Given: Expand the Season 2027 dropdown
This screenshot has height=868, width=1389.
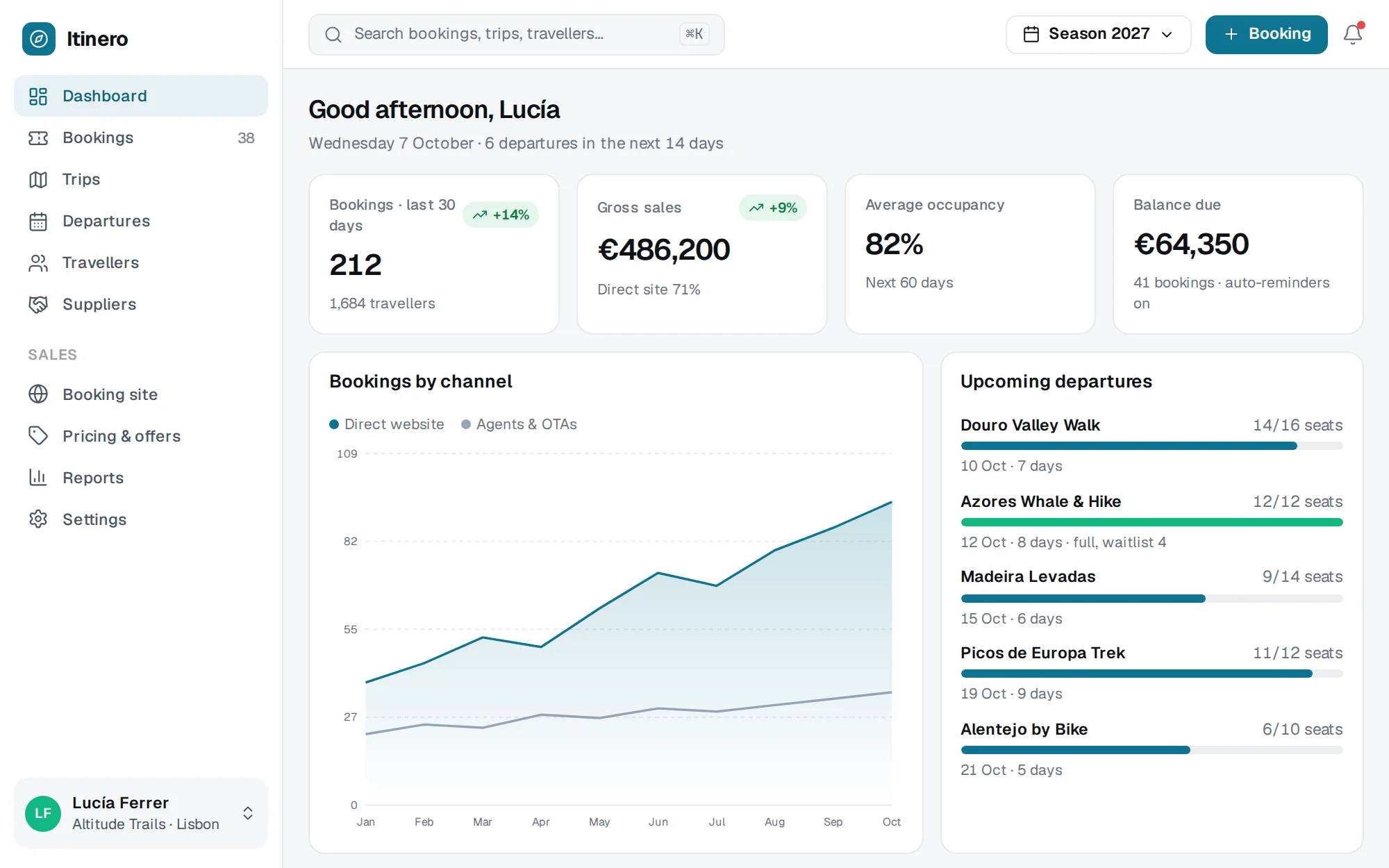Looking at the screenshot, I should (x=1098, y=34).
